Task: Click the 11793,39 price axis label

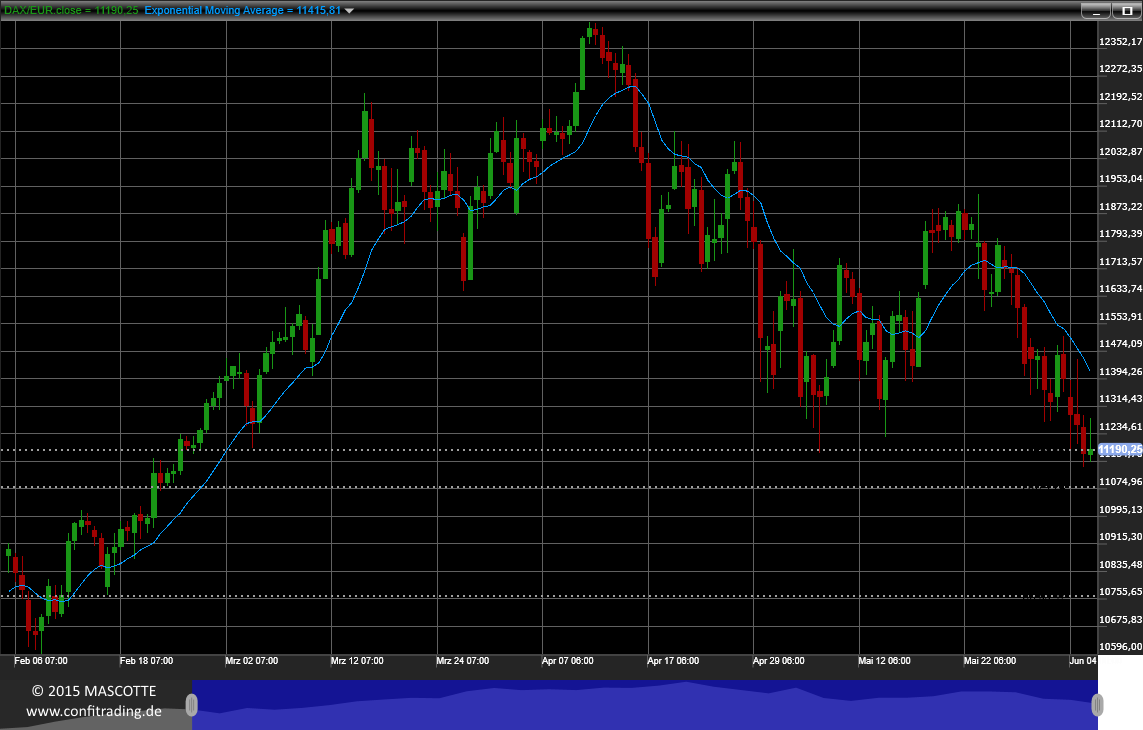Action: (1120, 234)
